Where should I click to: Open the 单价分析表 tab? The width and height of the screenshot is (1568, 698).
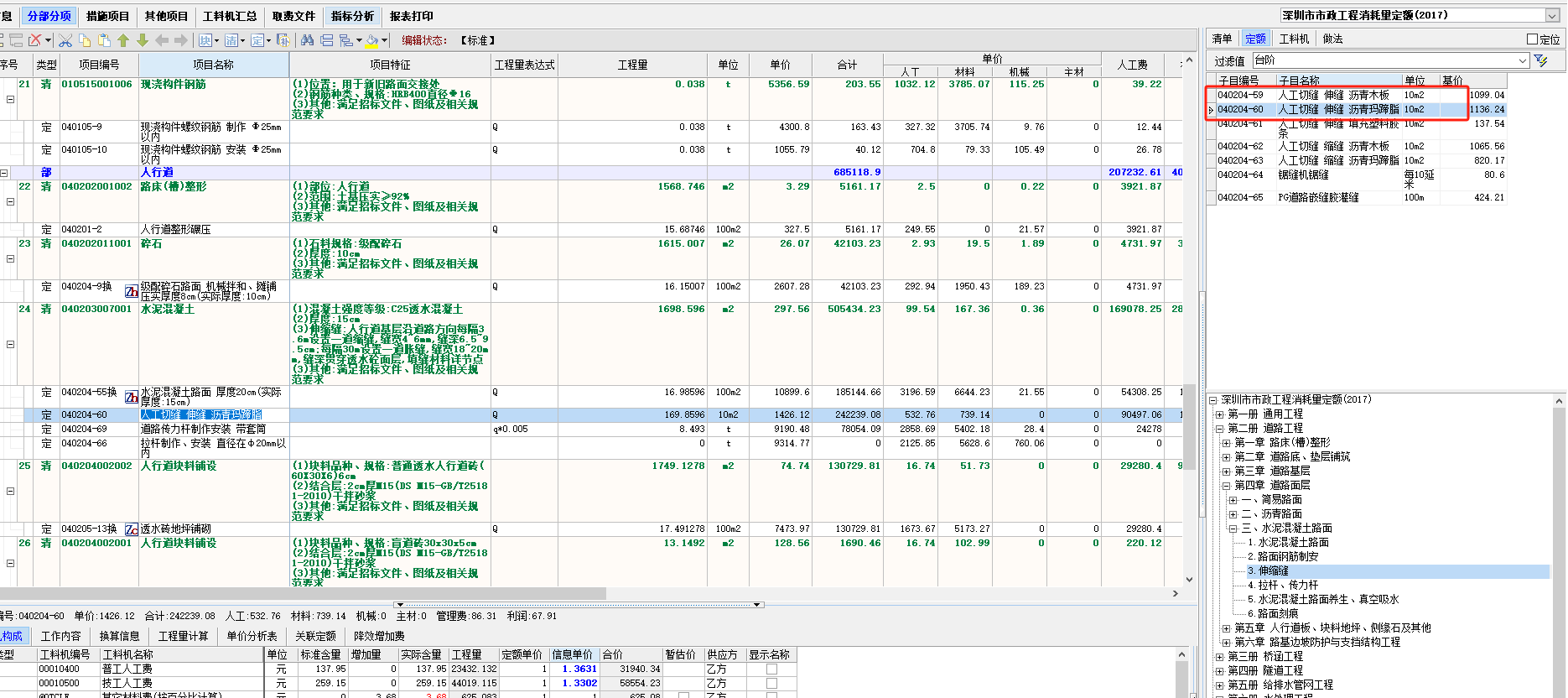click(252, 636)
